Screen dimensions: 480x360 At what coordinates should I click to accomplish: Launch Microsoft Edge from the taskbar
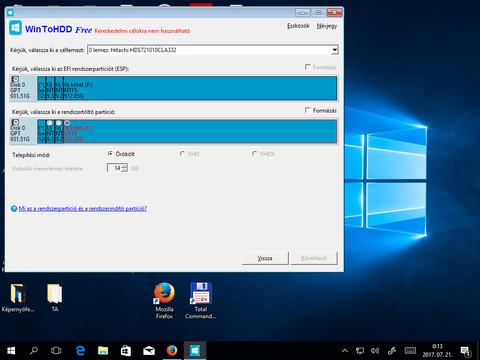(80, 351)
